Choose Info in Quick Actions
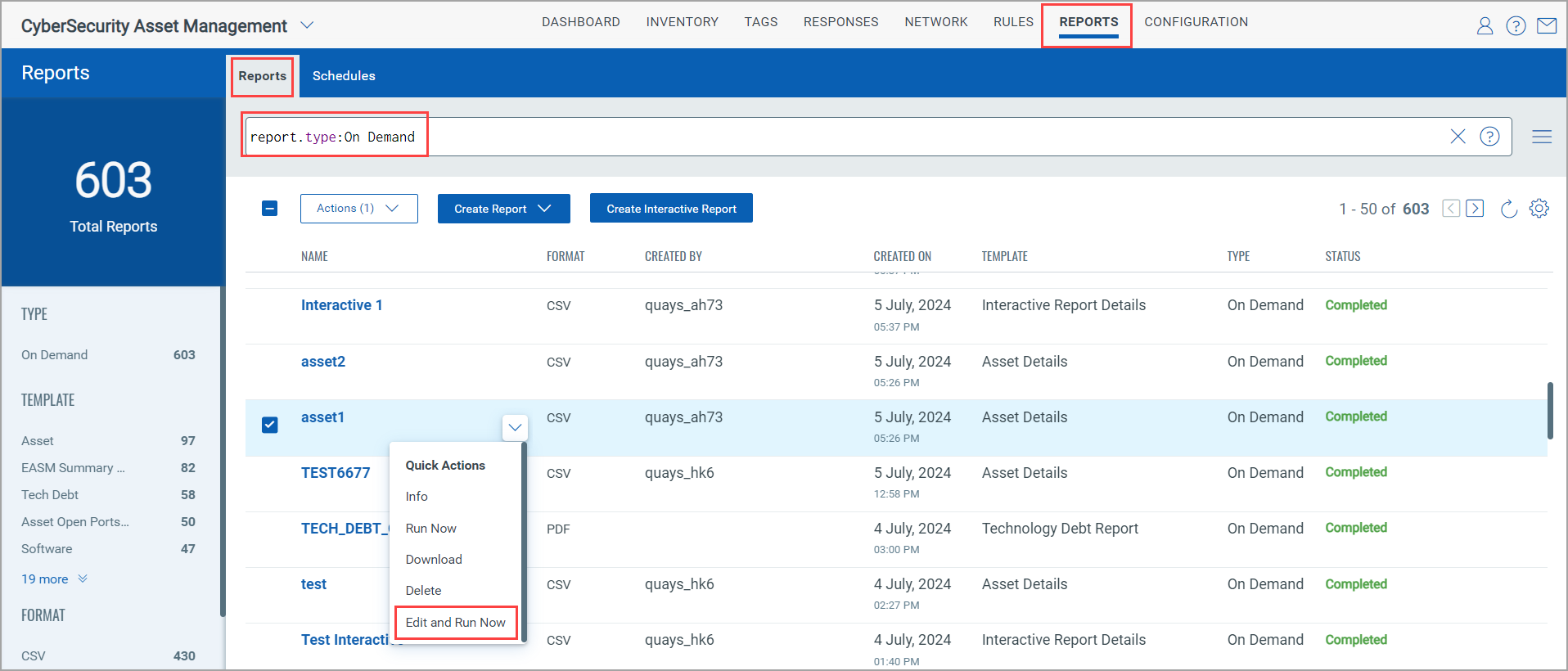Screen dimensions: 1568x671 coord(417,497)
